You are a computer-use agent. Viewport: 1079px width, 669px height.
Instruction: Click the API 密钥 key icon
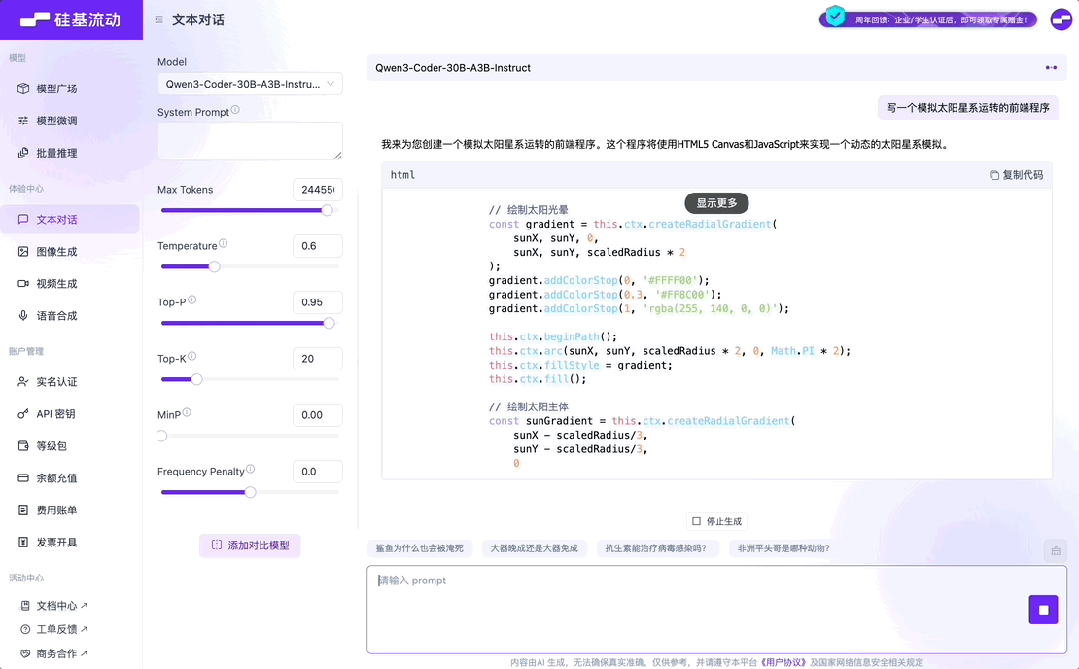click(23, 414)
